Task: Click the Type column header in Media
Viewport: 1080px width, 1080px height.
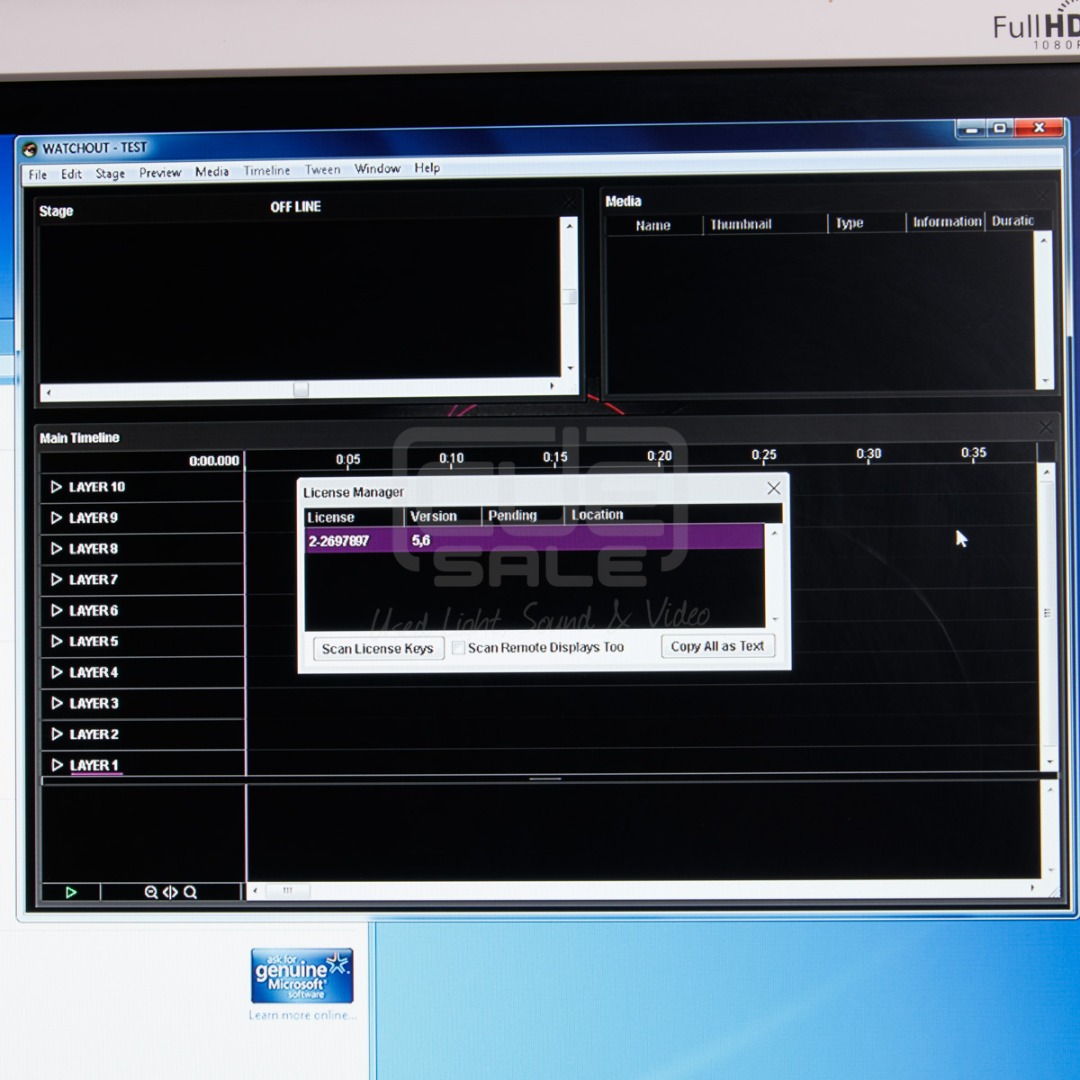Action: tap(866, 222)
